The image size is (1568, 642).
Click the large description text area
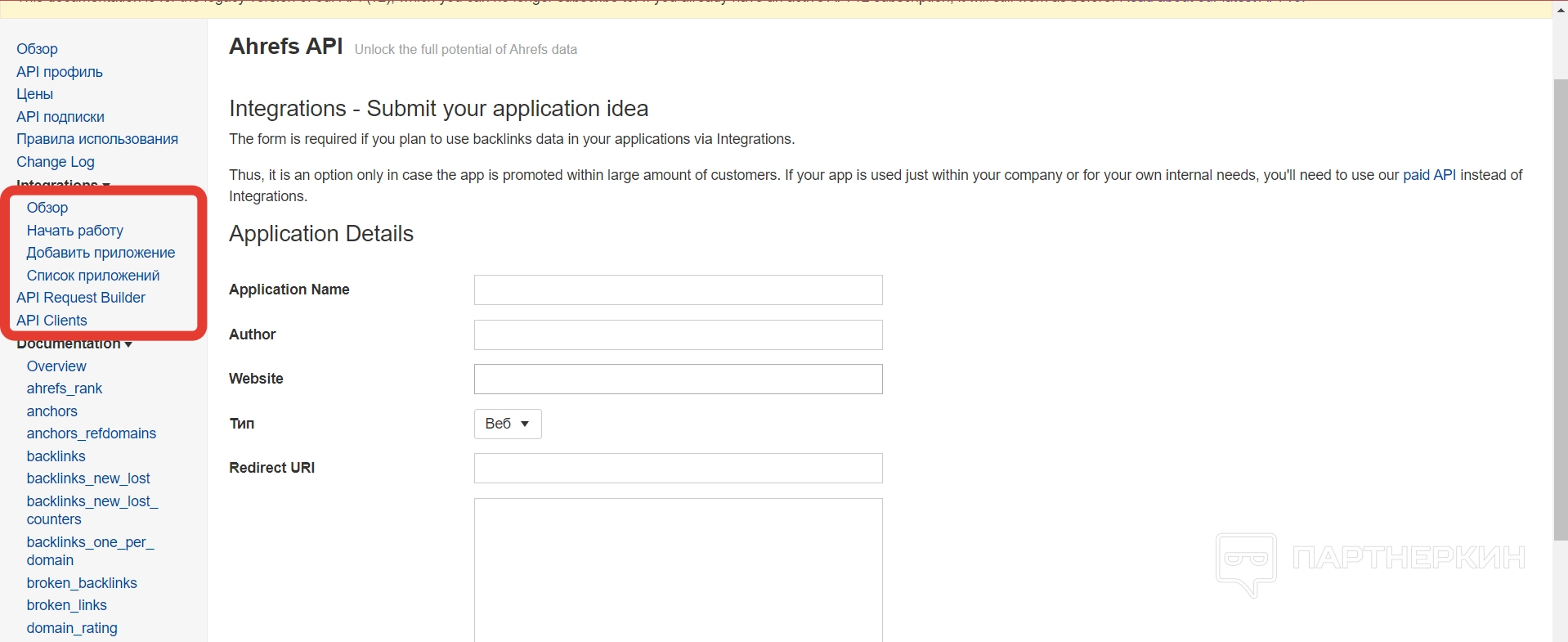tap(679, 570)
